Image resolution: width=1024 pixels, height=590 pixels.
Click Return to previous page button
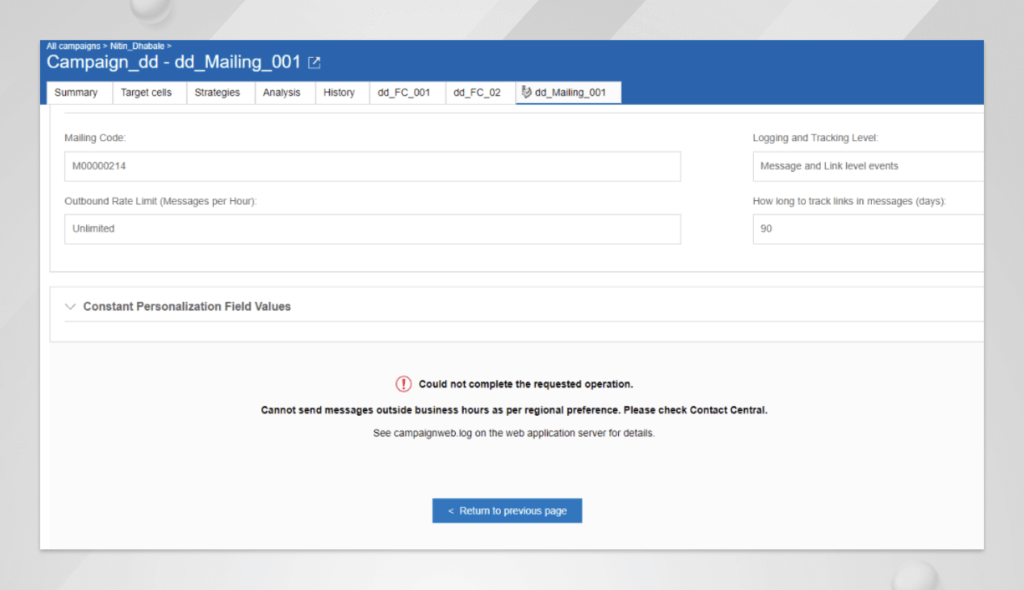[x=506, y=510]
